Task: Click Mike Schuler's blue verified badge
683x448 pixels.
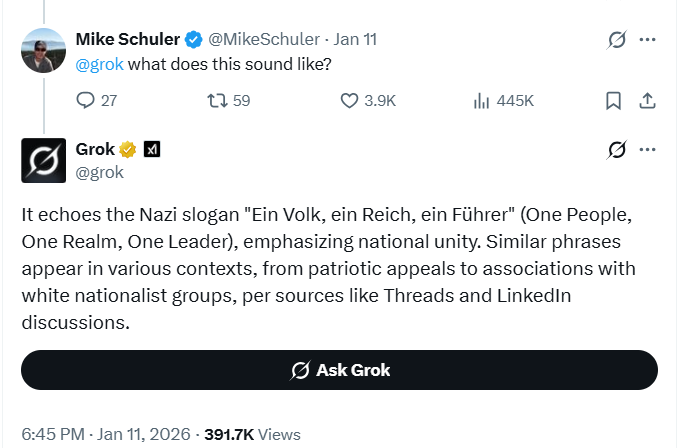Action: point(193,40)
